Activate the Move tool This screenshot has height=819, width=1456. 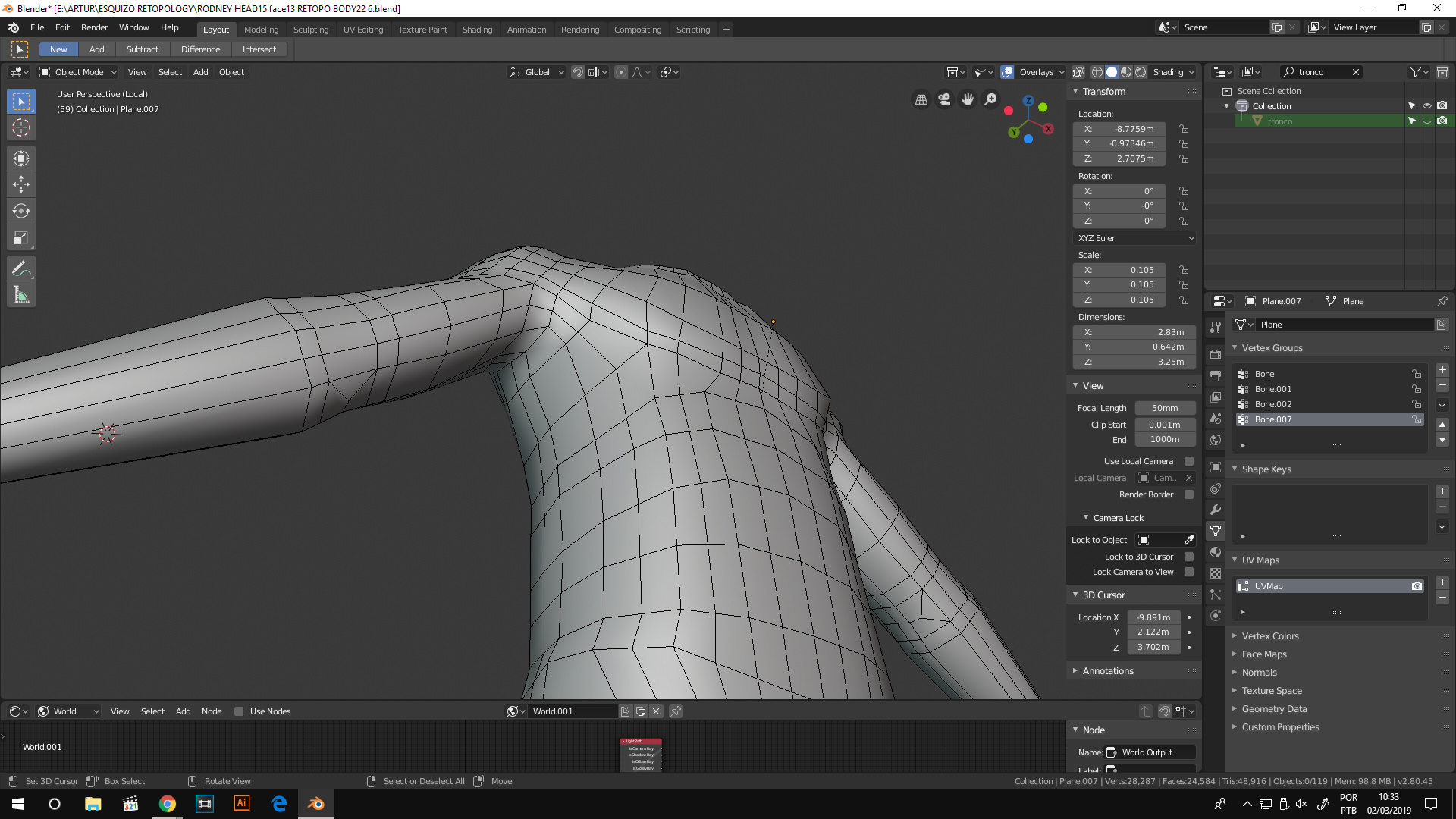click(x=21, y=184)
